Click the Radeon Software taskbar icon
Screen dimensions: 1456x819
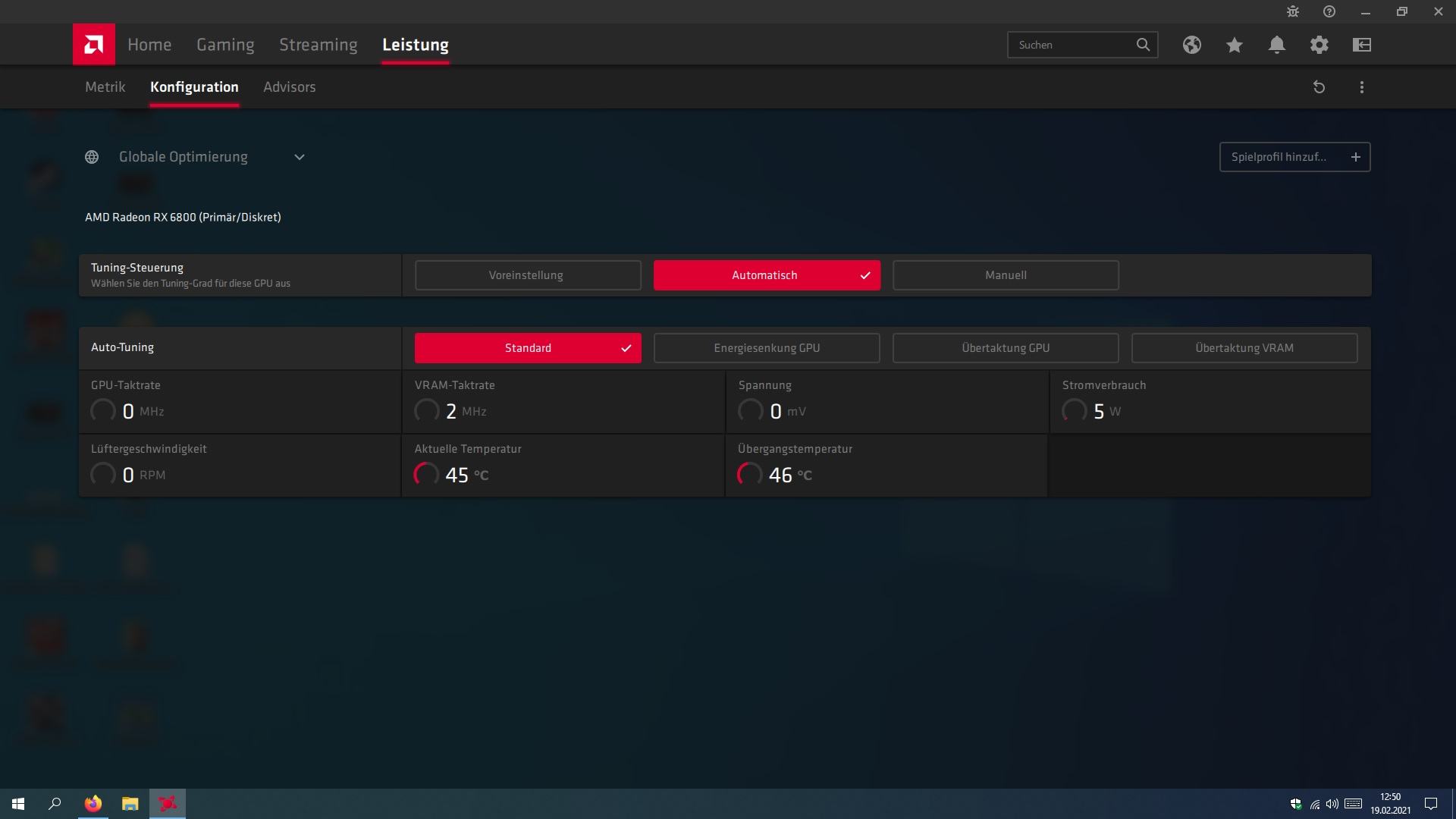[168, 804]
